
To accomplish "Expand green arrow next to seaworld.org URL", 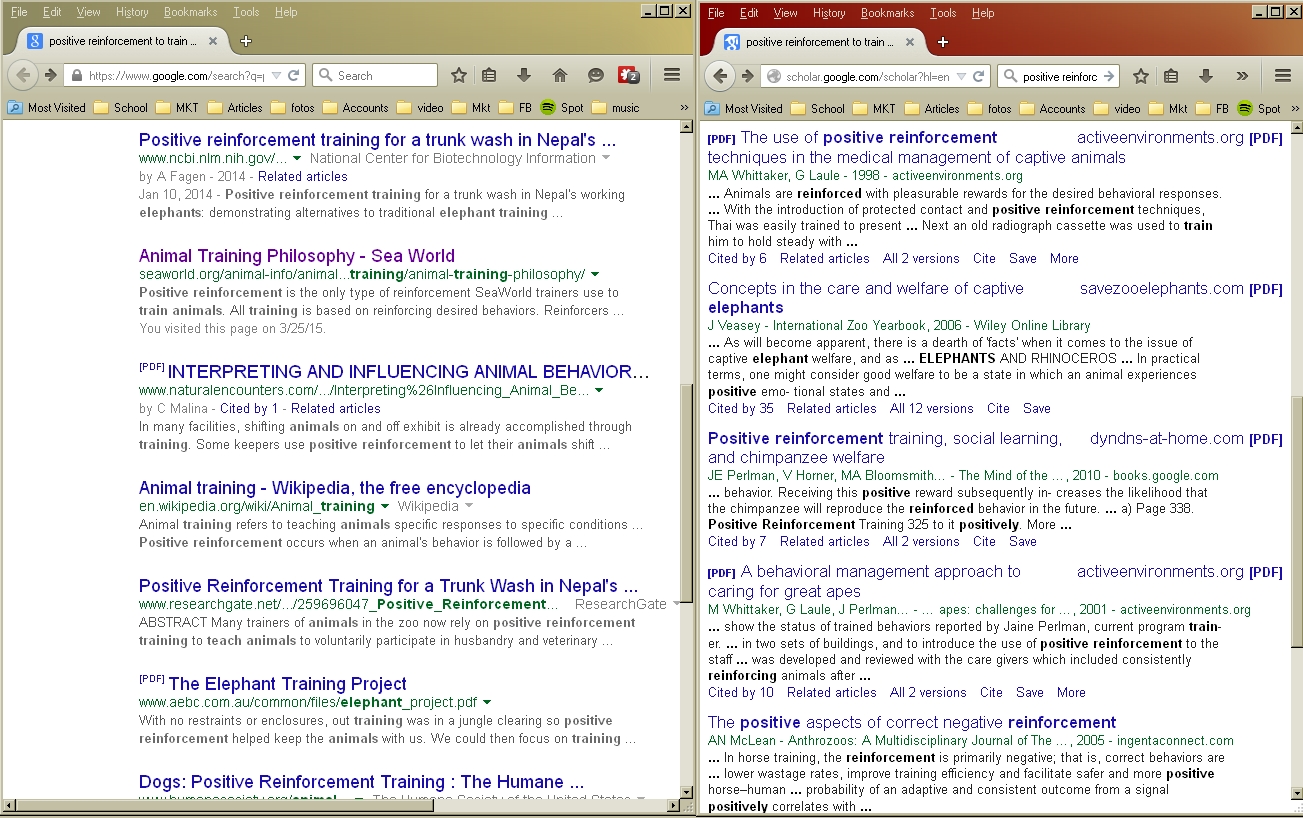I will tap(596, 274).
